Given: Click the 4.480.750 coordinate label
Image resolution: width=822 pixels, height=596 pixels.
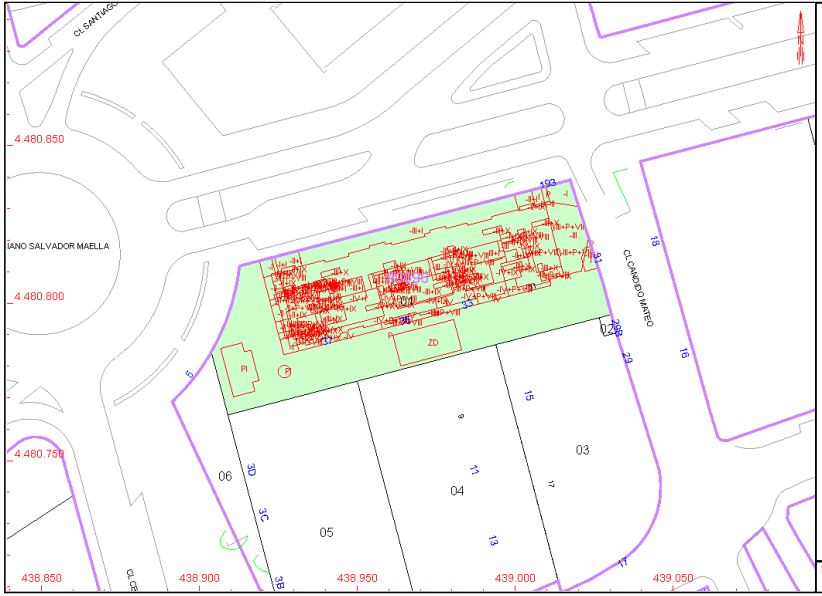Looking at the screenshot, I should [x=37, y=454].
